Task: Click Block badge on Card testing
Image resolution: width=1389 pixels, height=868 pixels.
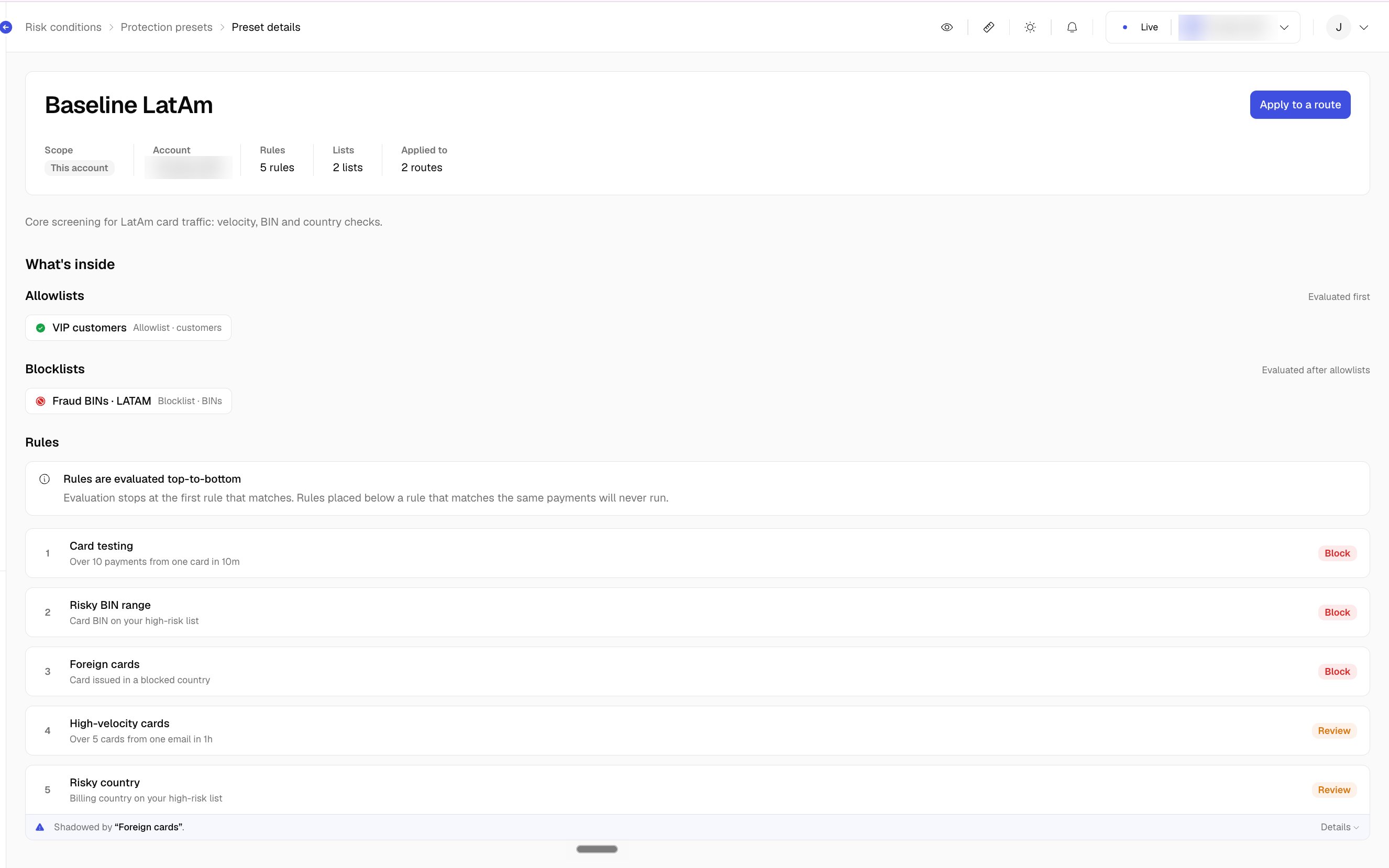Action: pyautogui.click(x=1337, y=553)
